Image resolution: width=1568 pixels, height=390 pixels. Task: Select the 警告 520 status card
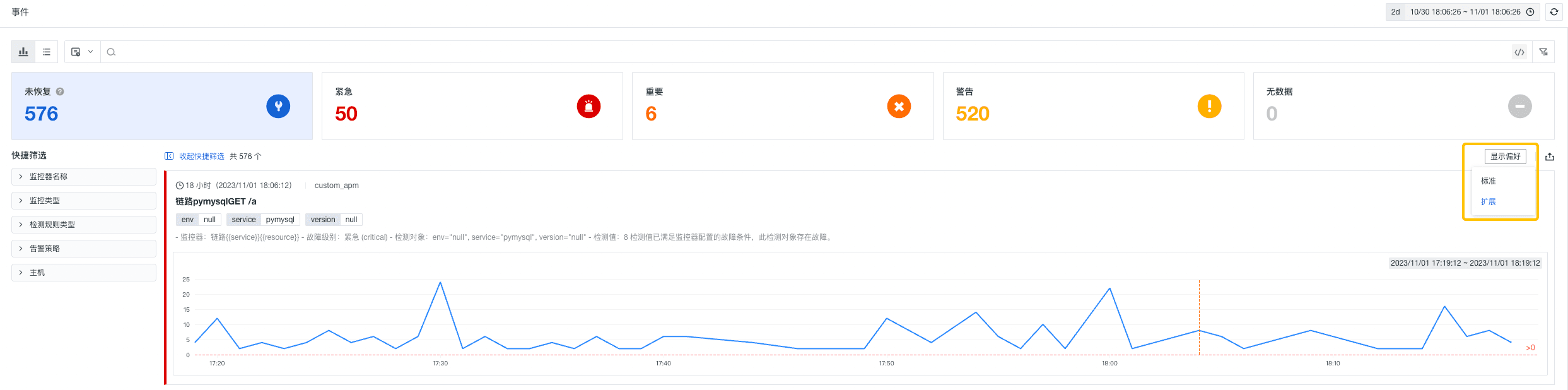click(1093, 106)
